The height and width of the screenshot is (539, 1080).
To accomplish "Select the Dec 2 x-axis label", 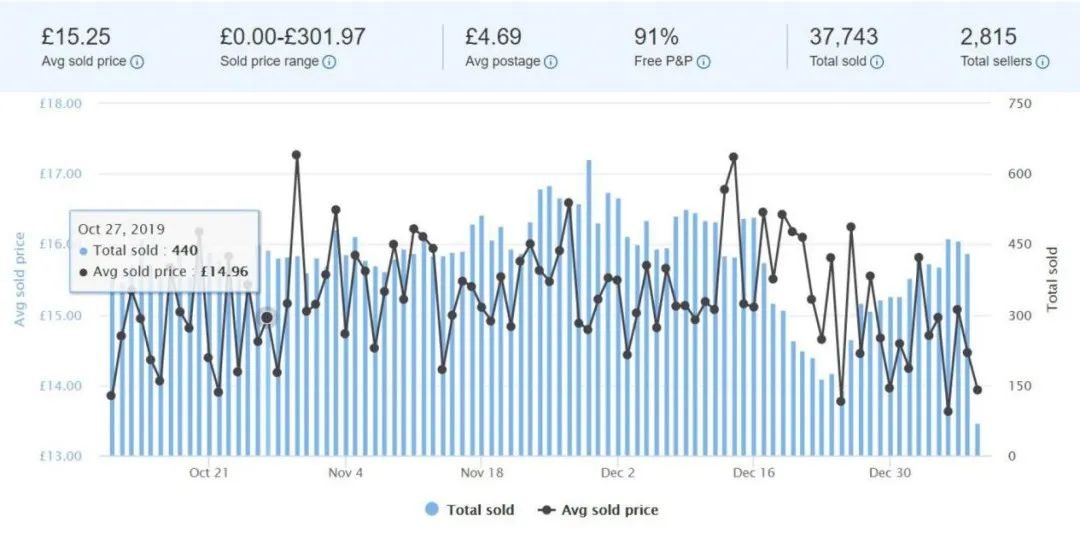I will (x=618, y=473).
